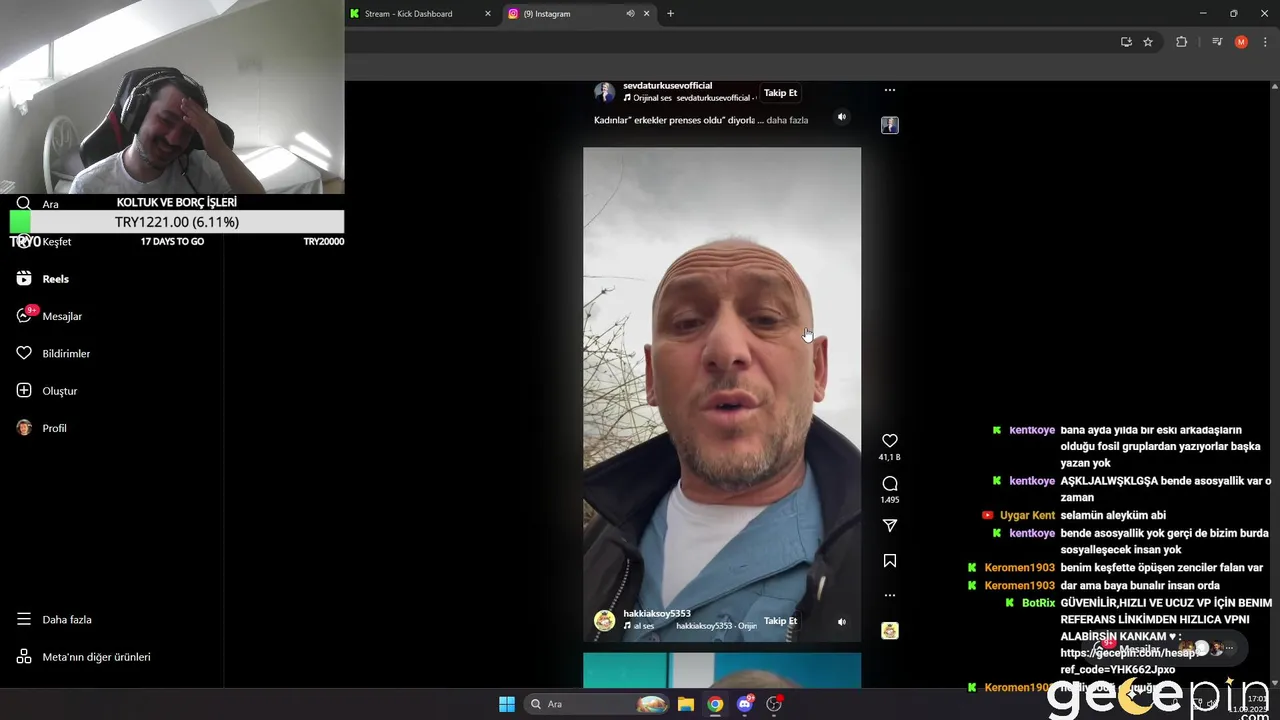The height and width of the screenshot is (720, 1280).
Task: Open Reels in Instagram sidebar
Action: click(44, 279)
